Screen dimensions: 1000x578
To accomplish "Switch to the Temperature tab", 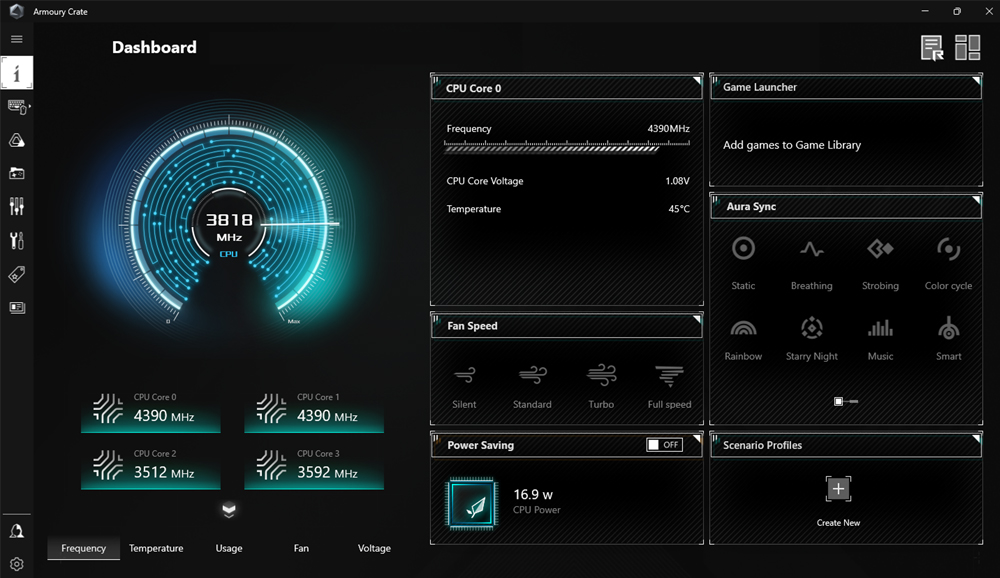I will (x=156, y=548).
